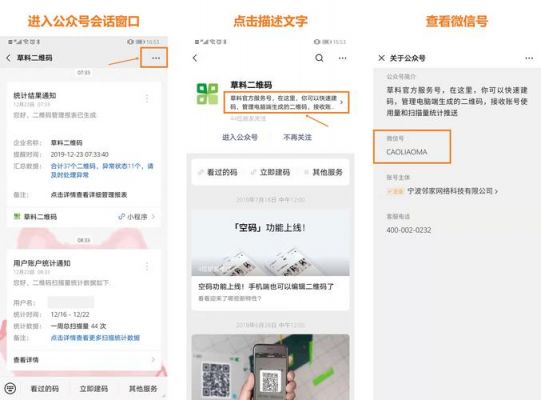This screenshot has height=400, width=541.
Task: Tap search magnifier on profile page
Action: (319, 58)
